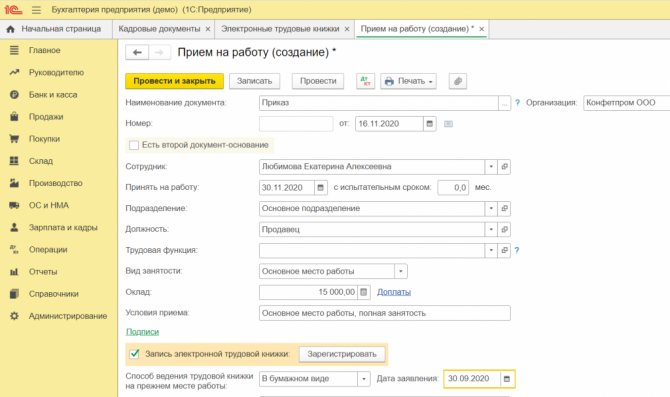Open the calendar picker for document date

pyautogui.click(x=429, y=124)
